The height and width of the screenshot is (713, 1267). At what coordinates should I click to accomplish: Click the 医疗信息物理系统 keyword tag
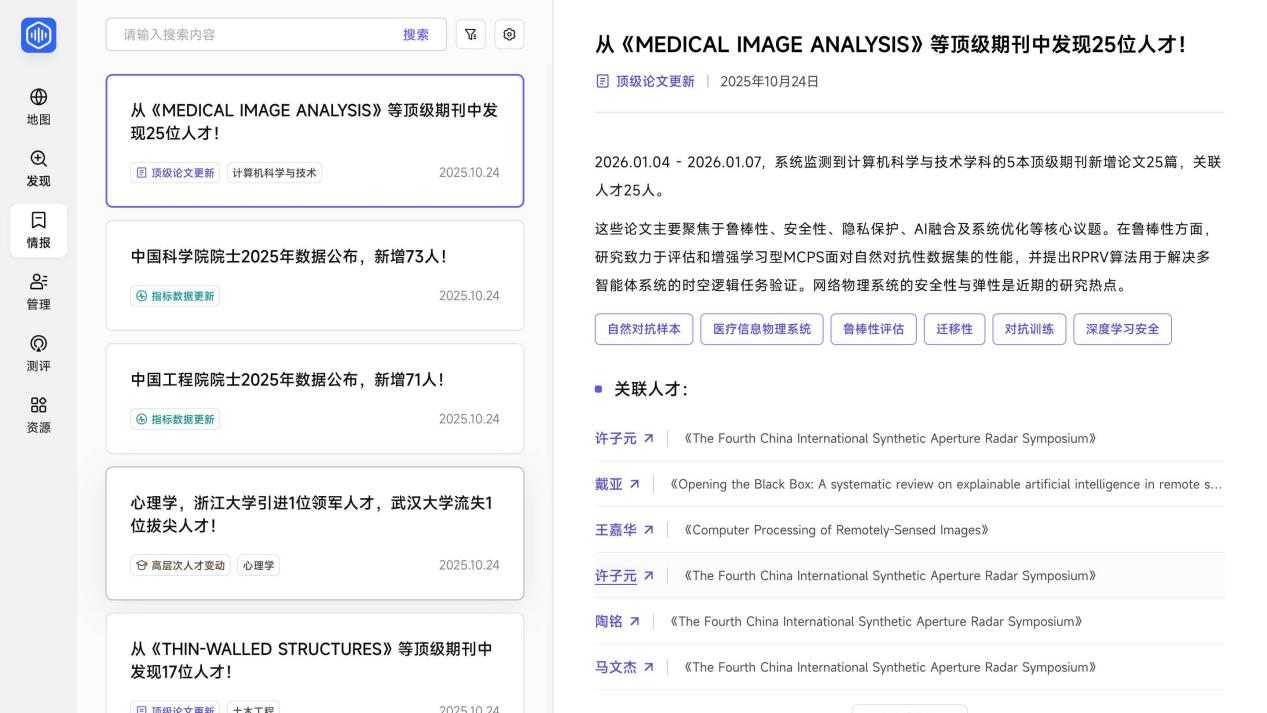762,329
